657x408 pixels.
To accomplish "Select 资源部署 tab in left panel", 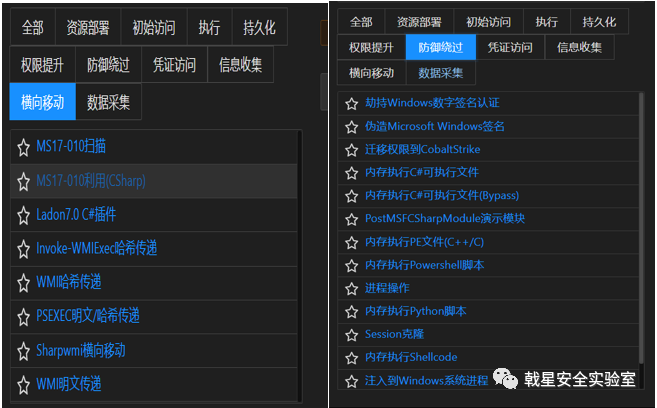I will [x=88, y=27].
